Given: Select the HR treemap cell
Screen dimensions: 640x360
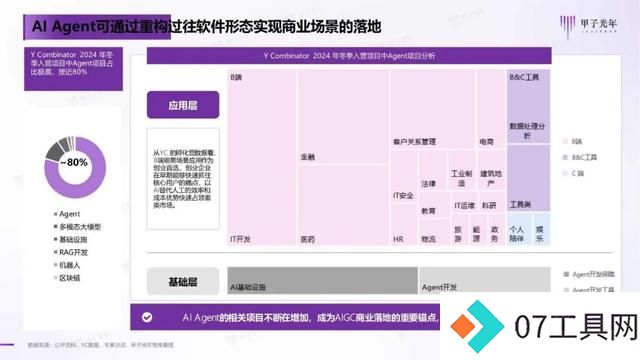Looking at the screenshot, I should pyautogui.click(x=404, y=225).
